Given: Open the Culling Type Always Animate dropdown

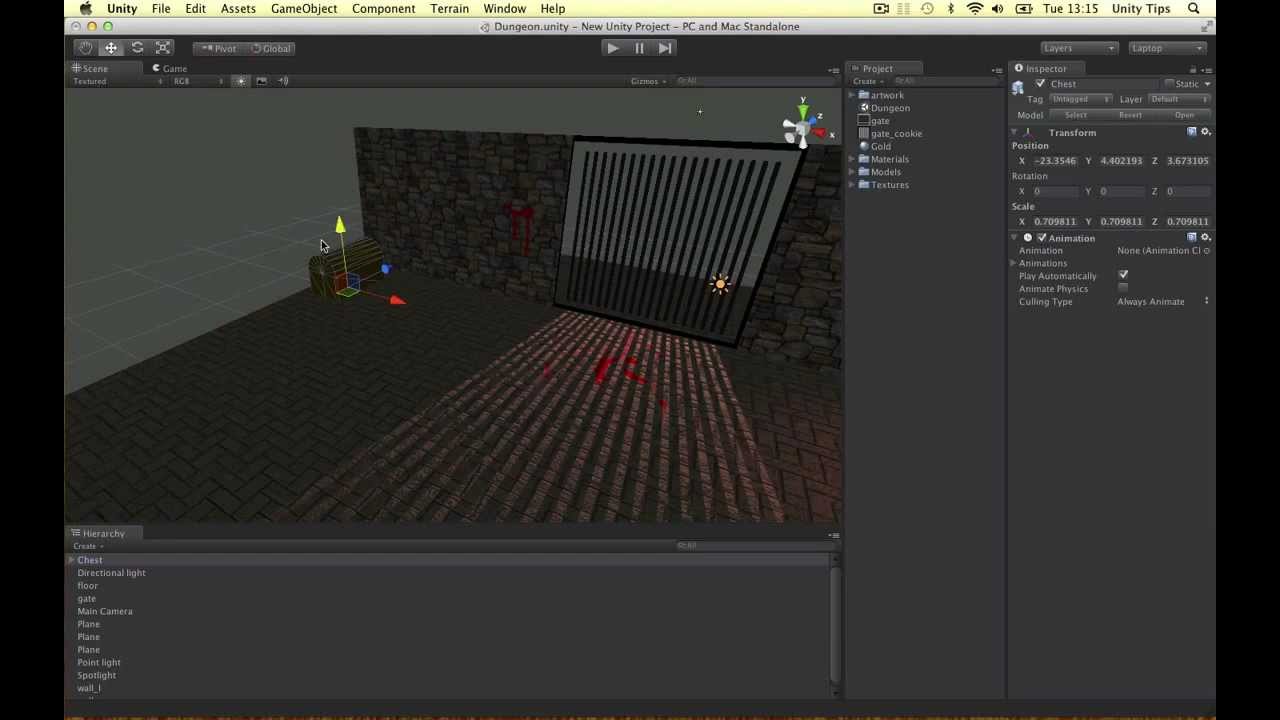Looking at the screenshot, I should pyautogui.click(x=1163, y=302).
